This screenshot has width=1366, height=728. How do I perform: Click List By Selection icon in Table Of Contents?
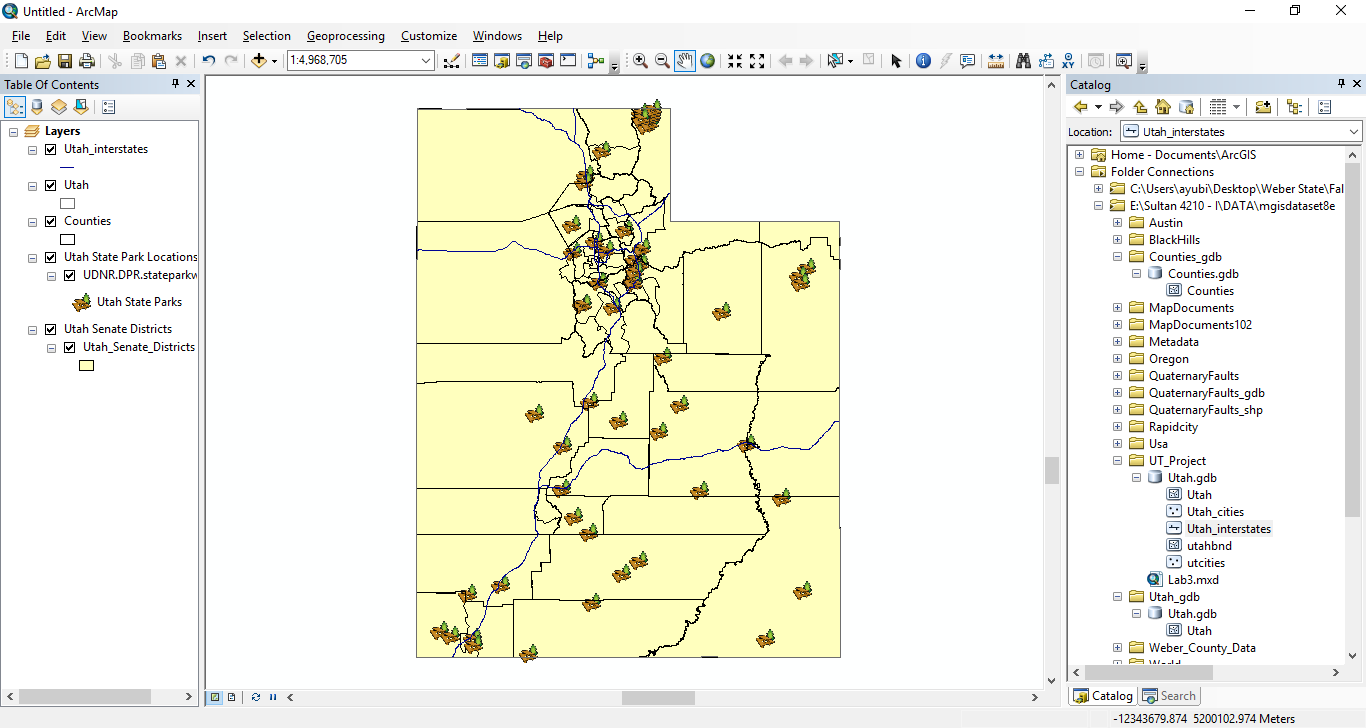coord(81,107)
